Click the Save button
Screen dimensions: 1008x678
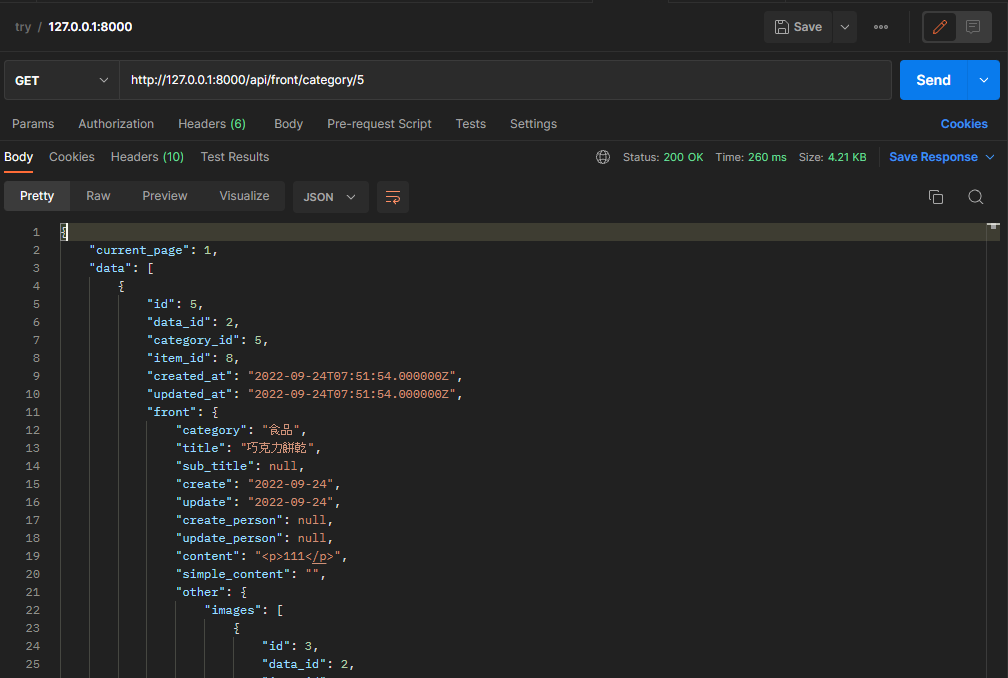click(798, 27)
